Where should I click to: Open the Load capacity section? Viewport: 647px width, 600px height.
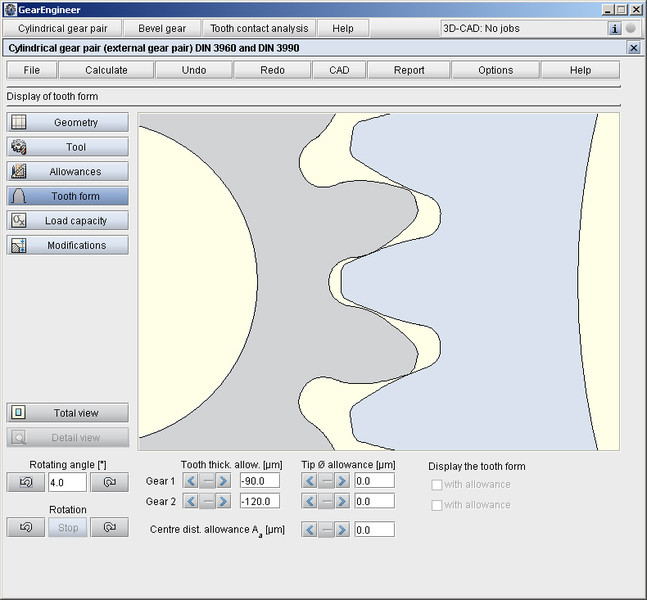click(x=68, y=220)
